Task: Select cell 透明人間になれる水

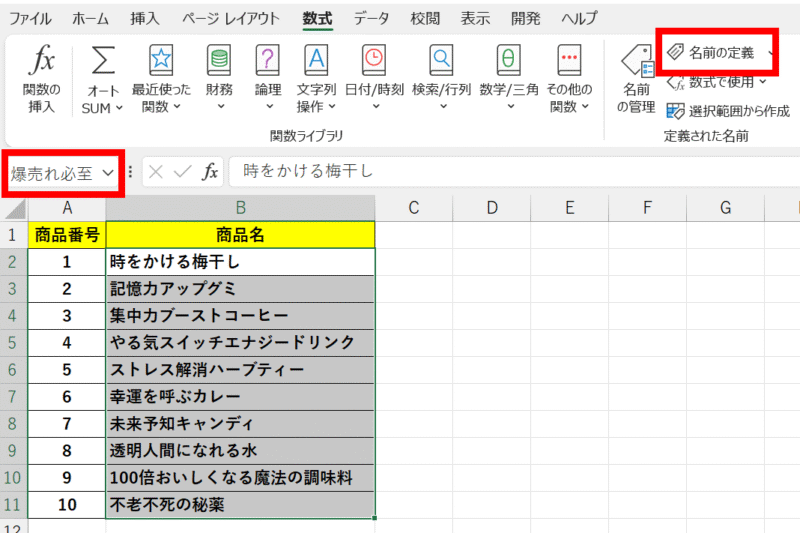Action: (x=240, y=451)
